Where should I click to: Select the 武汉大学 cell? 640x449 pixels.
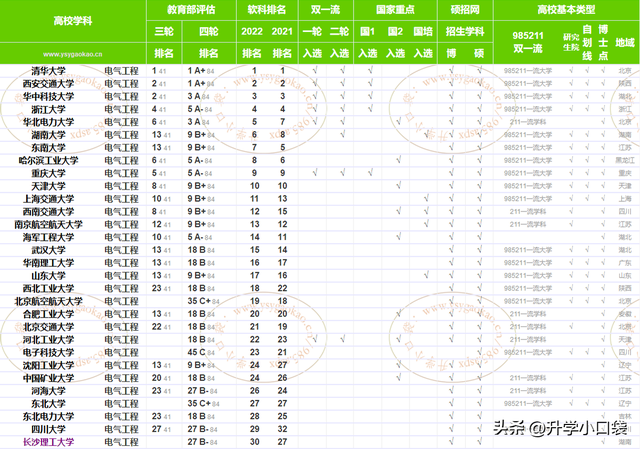coord(48,250)
